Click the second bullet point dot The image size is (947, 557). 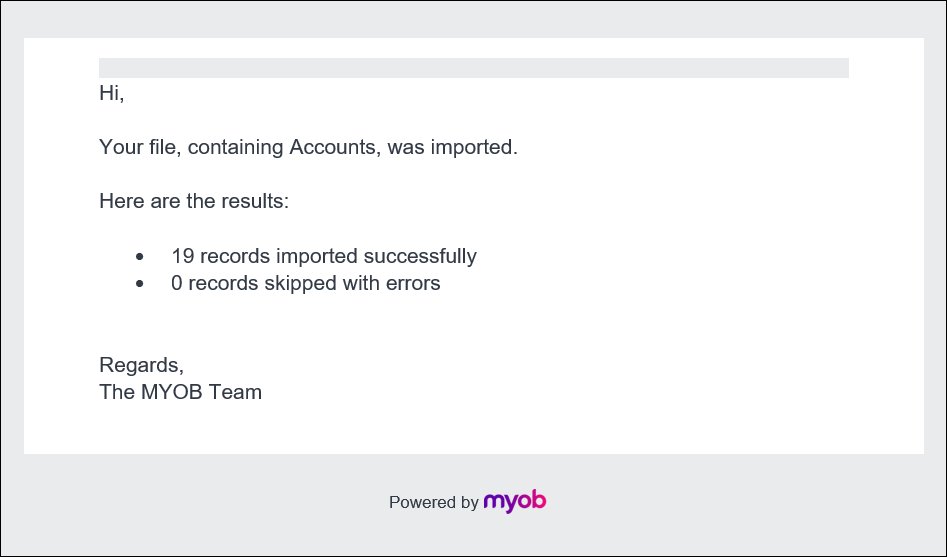(140, 284)
